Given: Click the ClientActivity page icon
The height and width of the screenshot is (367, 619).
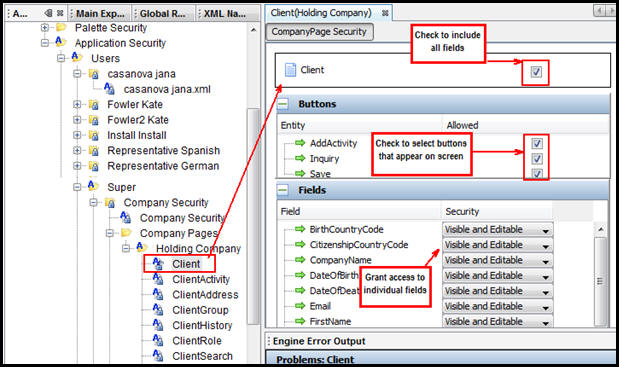Looking at the screenshot, I should [x=158, y=279].
